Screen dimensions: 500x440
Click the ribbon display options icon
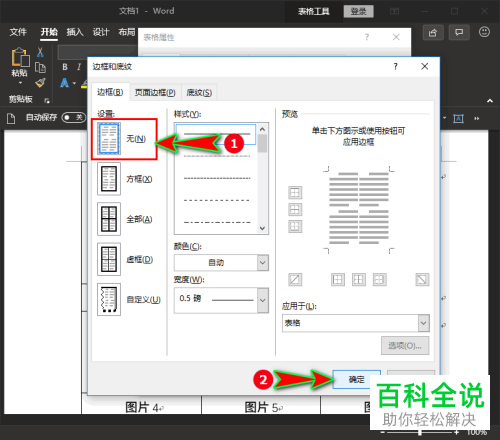(395, 11)
